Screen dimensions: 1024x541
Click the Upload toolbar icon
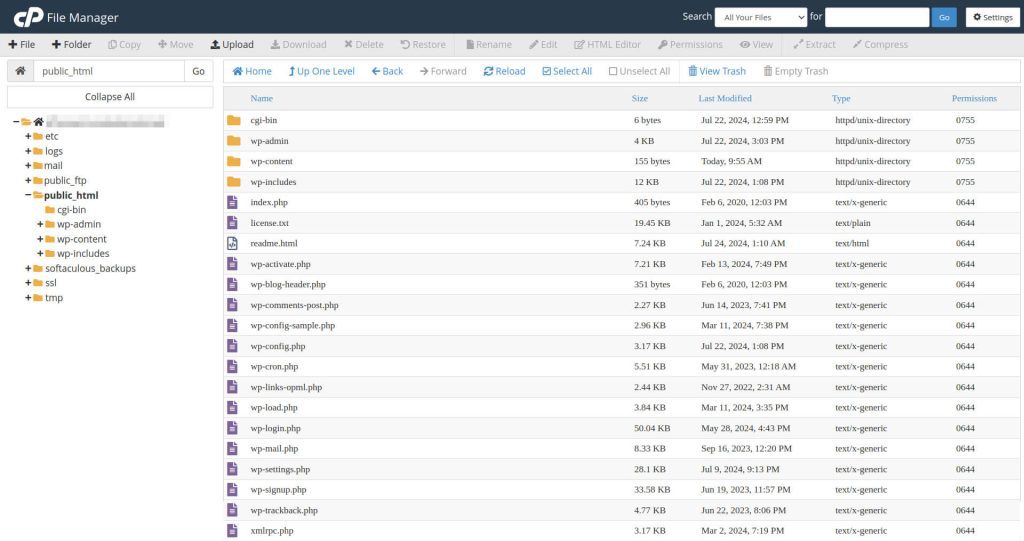(215, 44)
